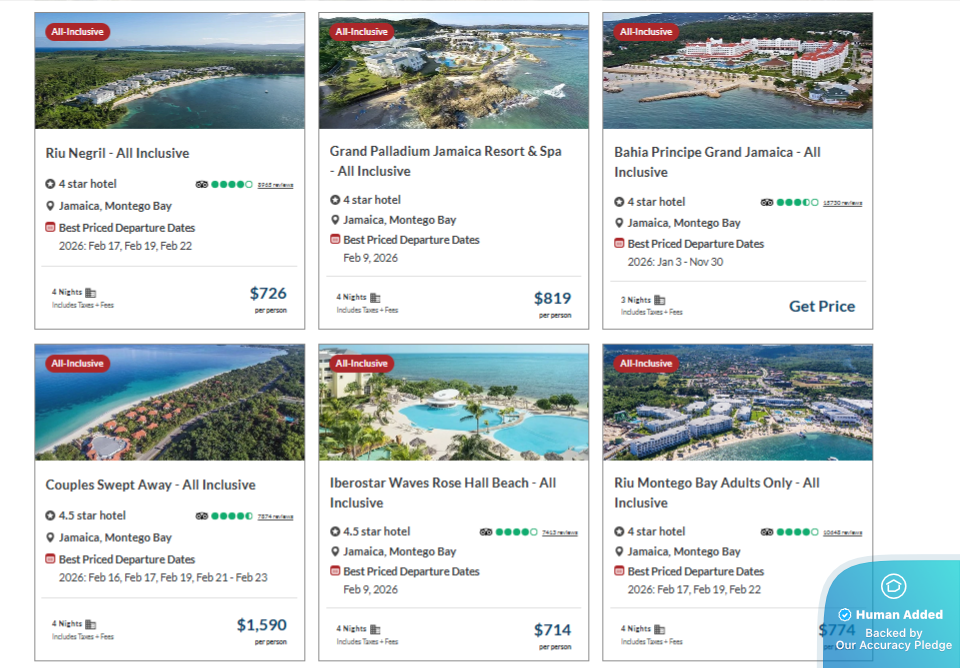The image size is (960, 668).
Task: Select the Bahia Principe resort aerial photo
Action: (x=738, y=71)
